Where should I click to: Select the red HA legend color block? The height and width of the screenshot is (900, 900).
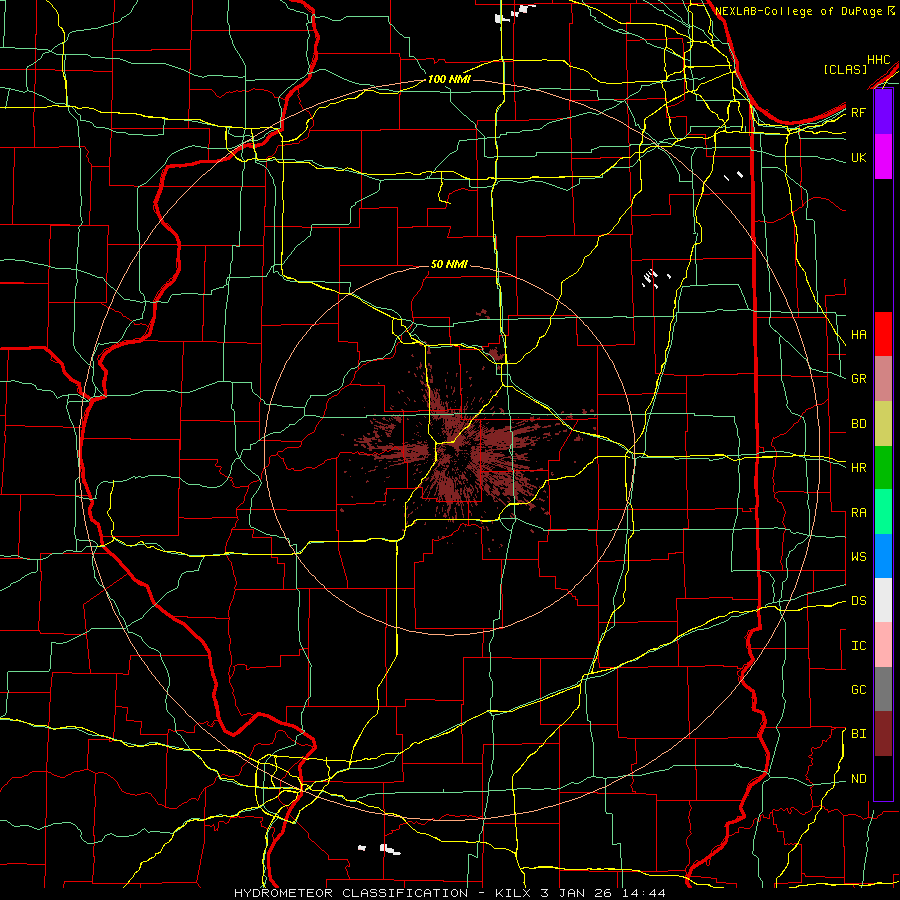point(883,334)
